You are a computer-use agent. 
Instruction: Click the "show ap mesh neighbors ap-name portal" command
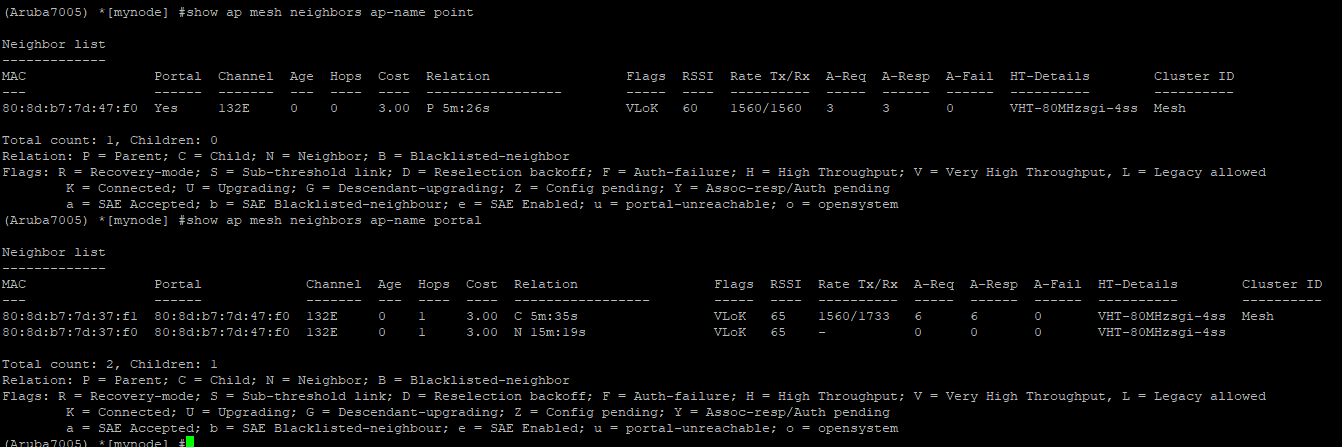(x=332, y=220)
